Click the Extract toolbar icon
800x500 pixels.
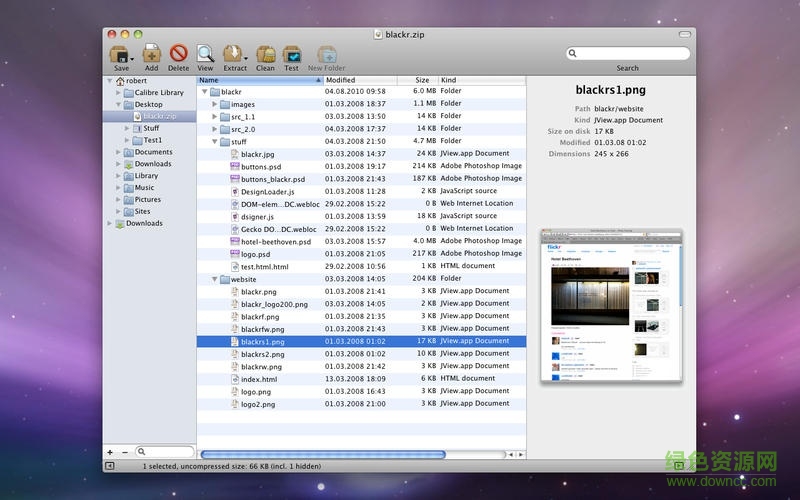tap(234, 54)
